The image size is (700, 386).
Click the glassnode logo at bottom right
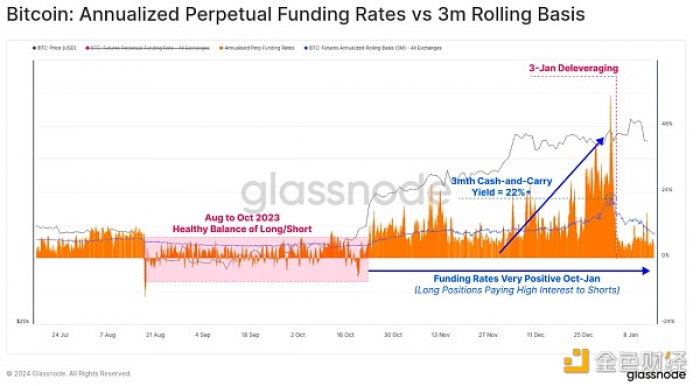656,376
